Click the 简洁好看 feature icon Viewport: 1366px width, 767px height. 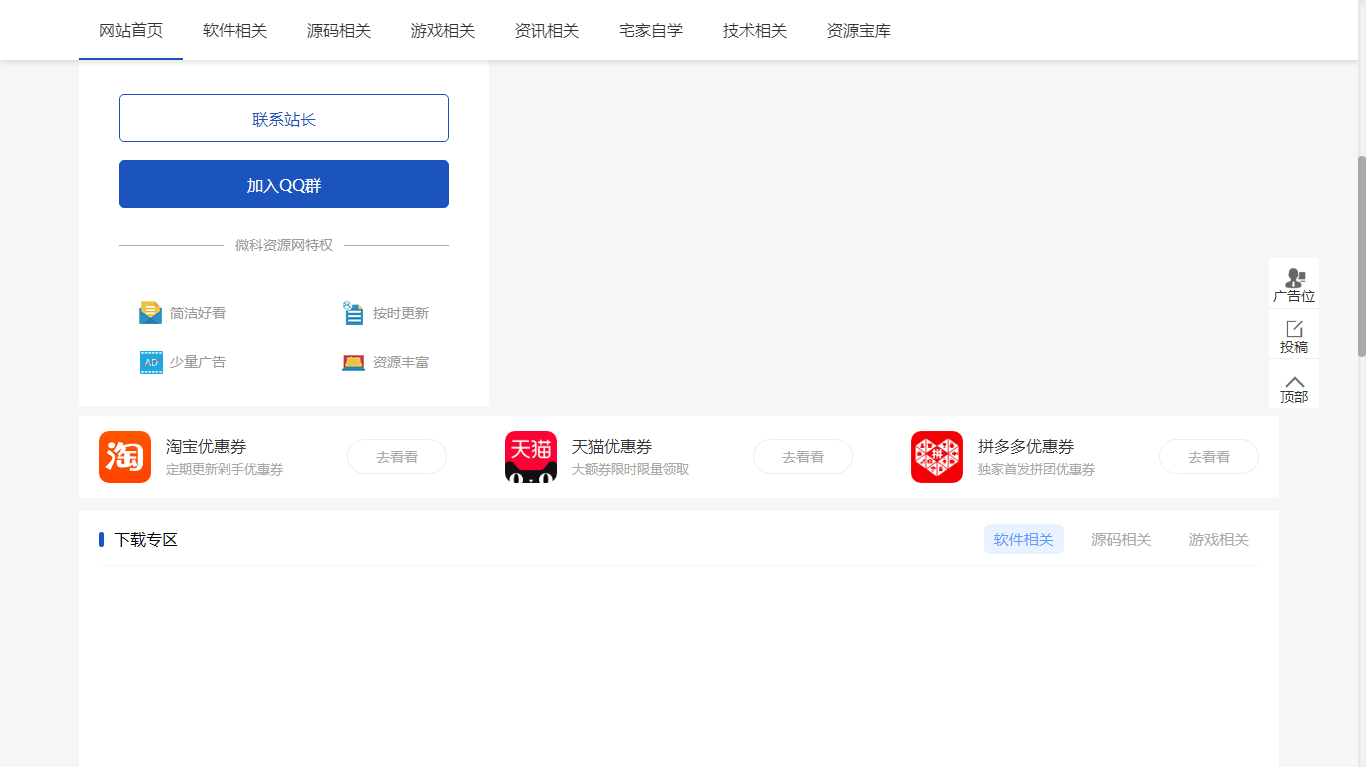tap(149, 312)
